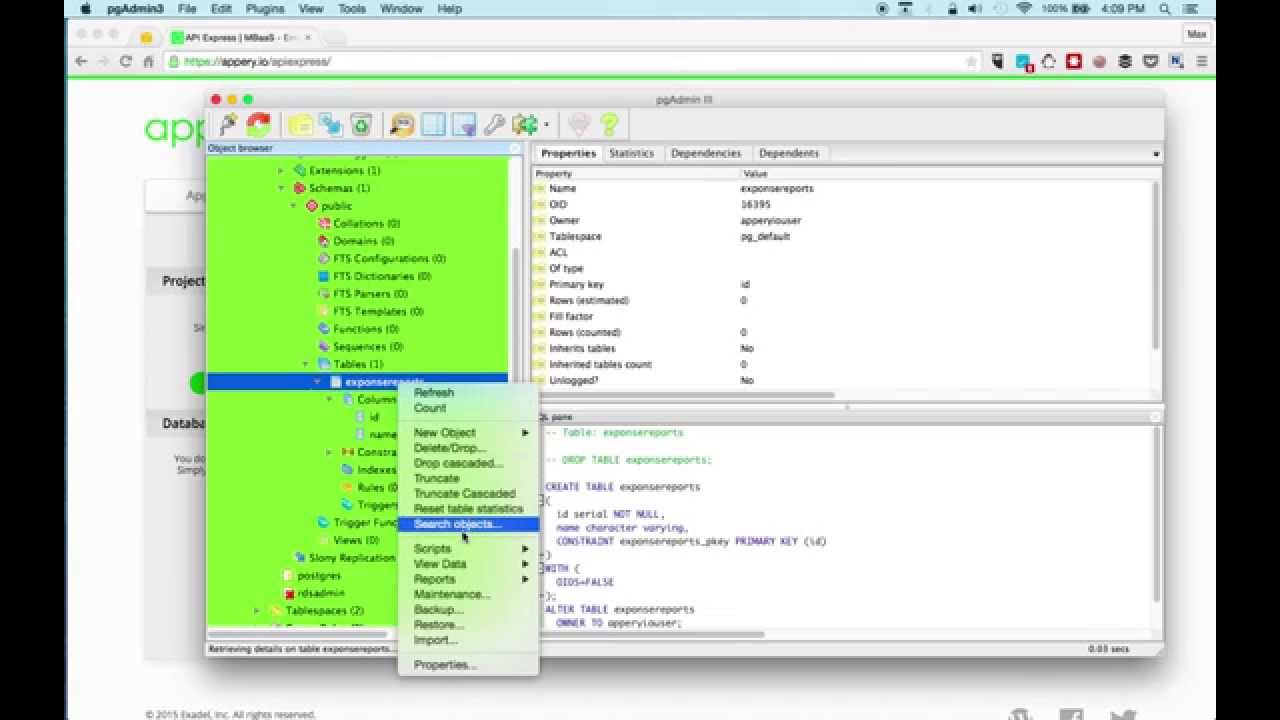Open the Plugins menu in menu bar
This screenshot has height=720, width=1280.
265,9
